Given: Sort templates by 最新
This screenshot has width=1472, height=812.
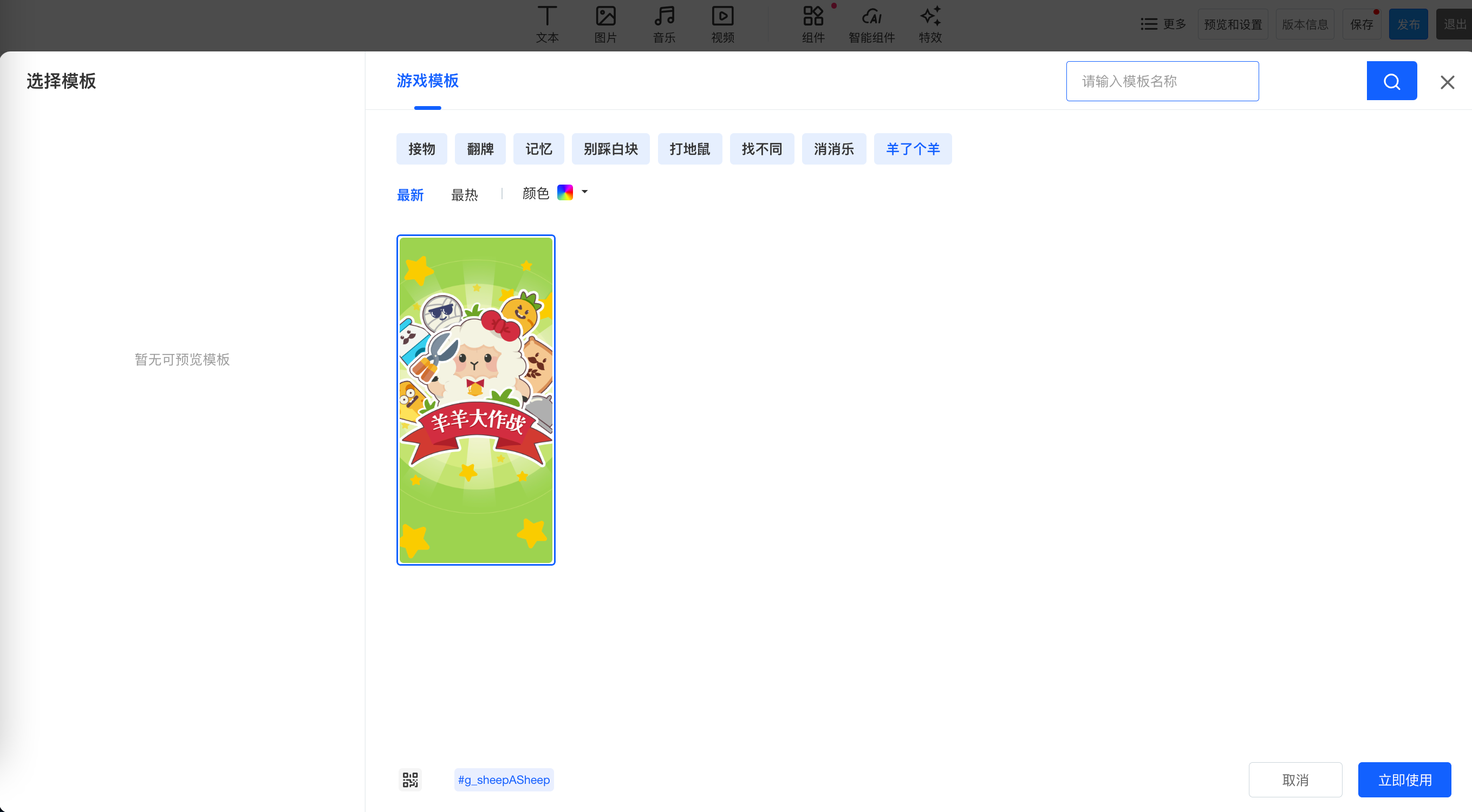Looking at the screenshot, I should tap(410, 195).
